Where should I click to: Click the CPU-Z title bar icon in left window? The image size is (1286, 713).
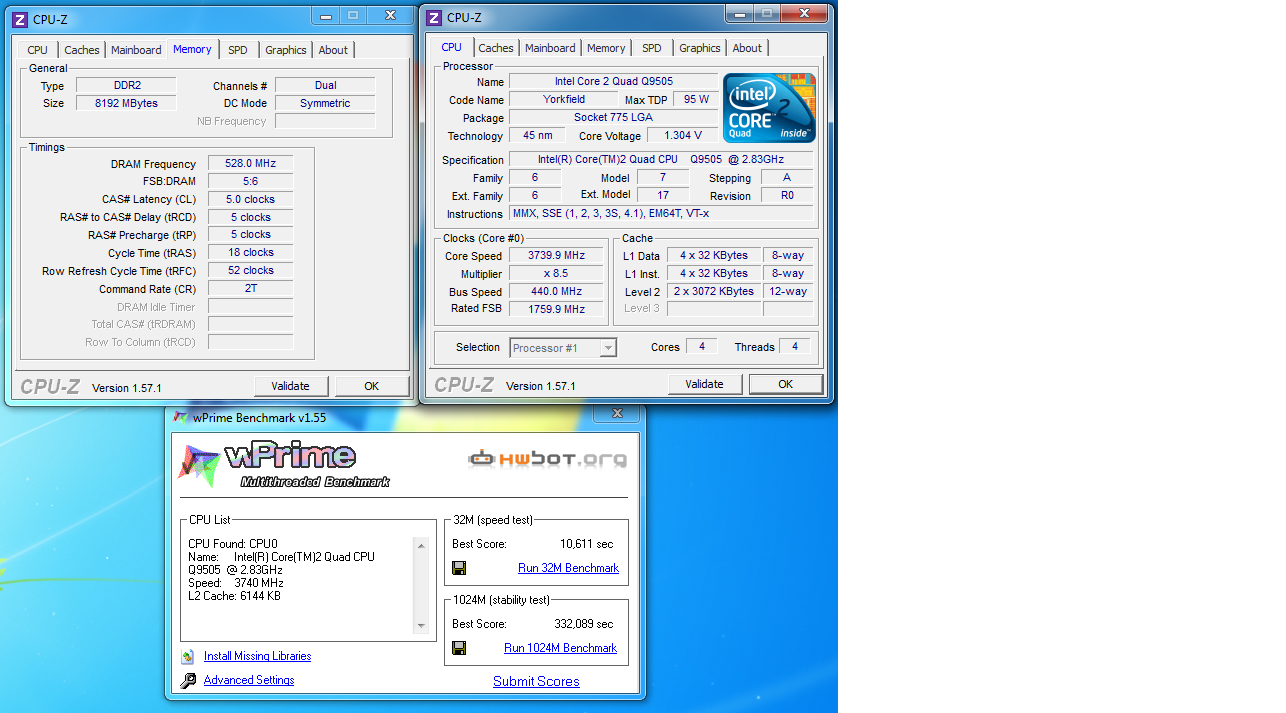point(19,19)
